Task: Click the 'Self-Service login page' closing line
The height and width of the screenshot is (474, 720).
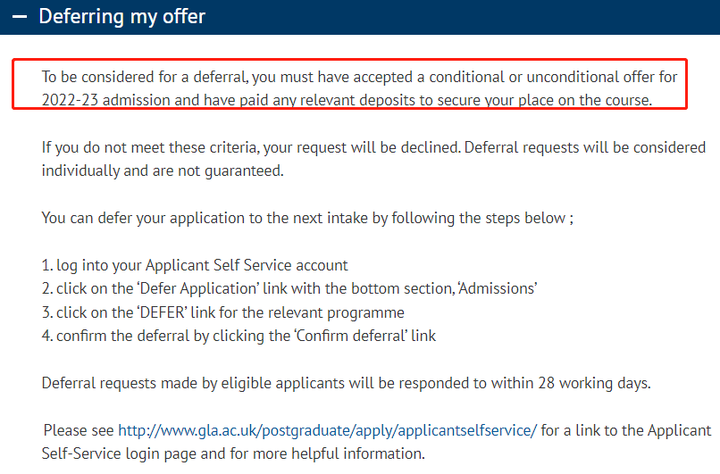Action: (233, 454)
